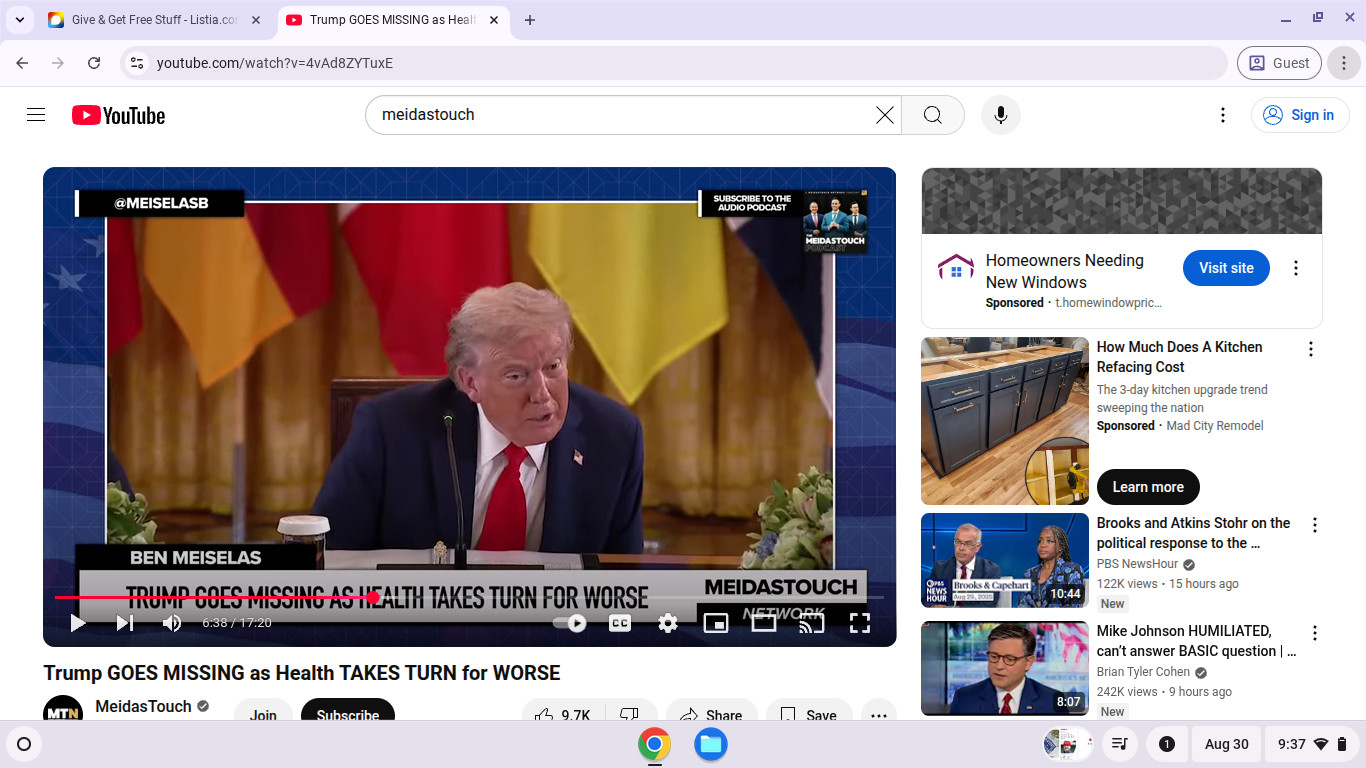The image size is (1366, 768).
Task: Seek on the red video progress bar
Action: [x=470, y=597]
